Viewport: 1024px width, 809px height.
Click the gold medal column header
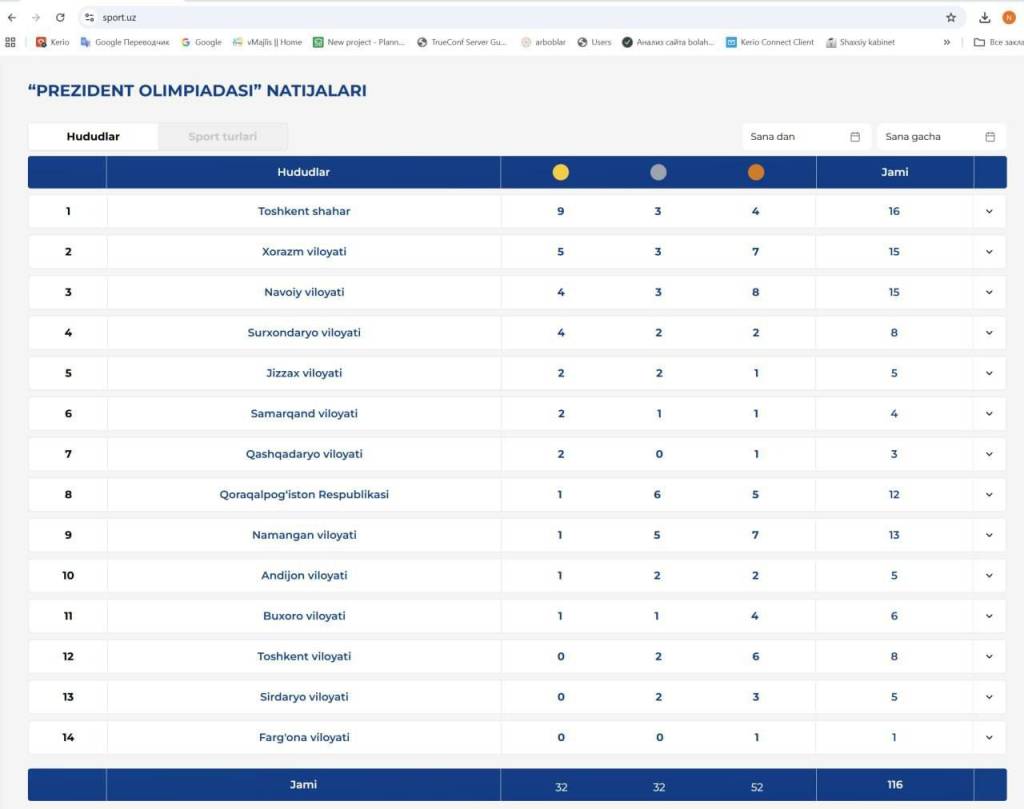click(561, 172)
